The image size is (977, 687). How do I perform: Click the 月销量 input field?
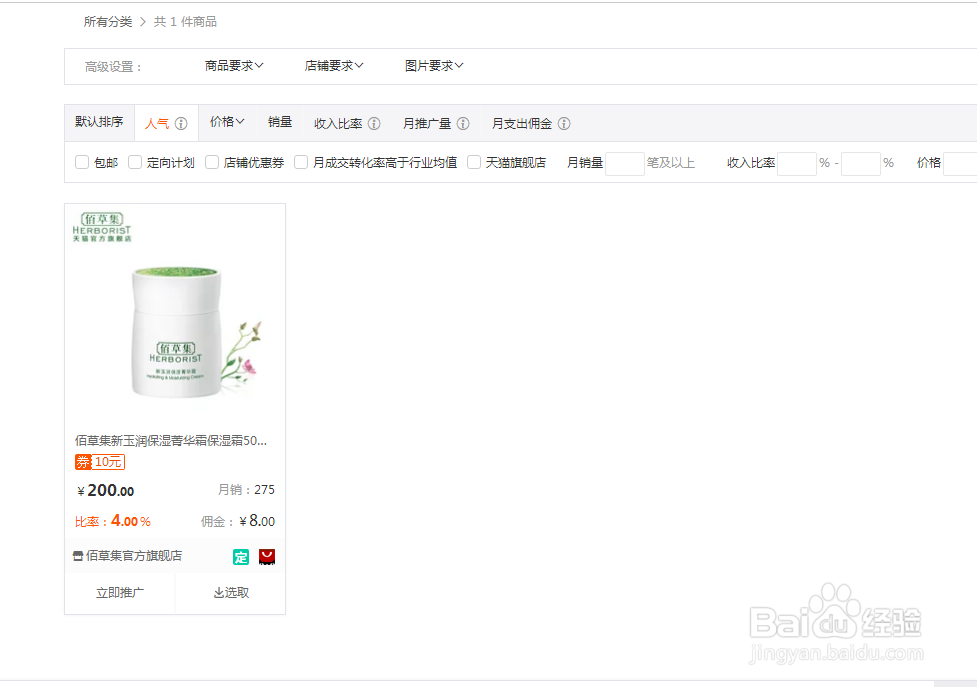[624, 163]
